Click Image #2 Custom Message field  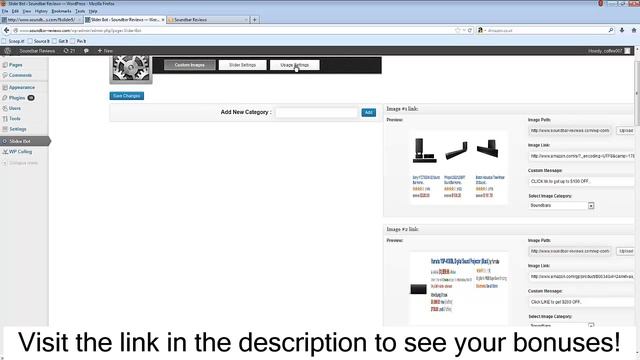coord(582,302)
